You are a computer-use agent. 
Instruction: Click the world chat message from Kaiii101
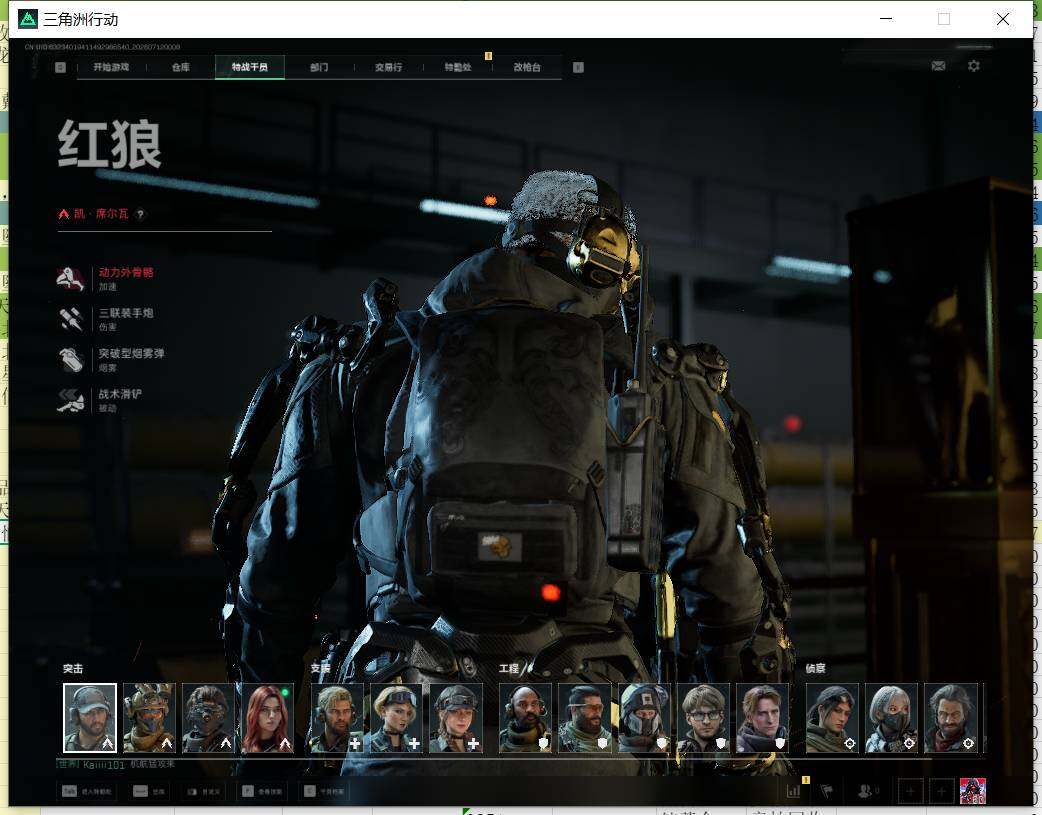[116, 764]
